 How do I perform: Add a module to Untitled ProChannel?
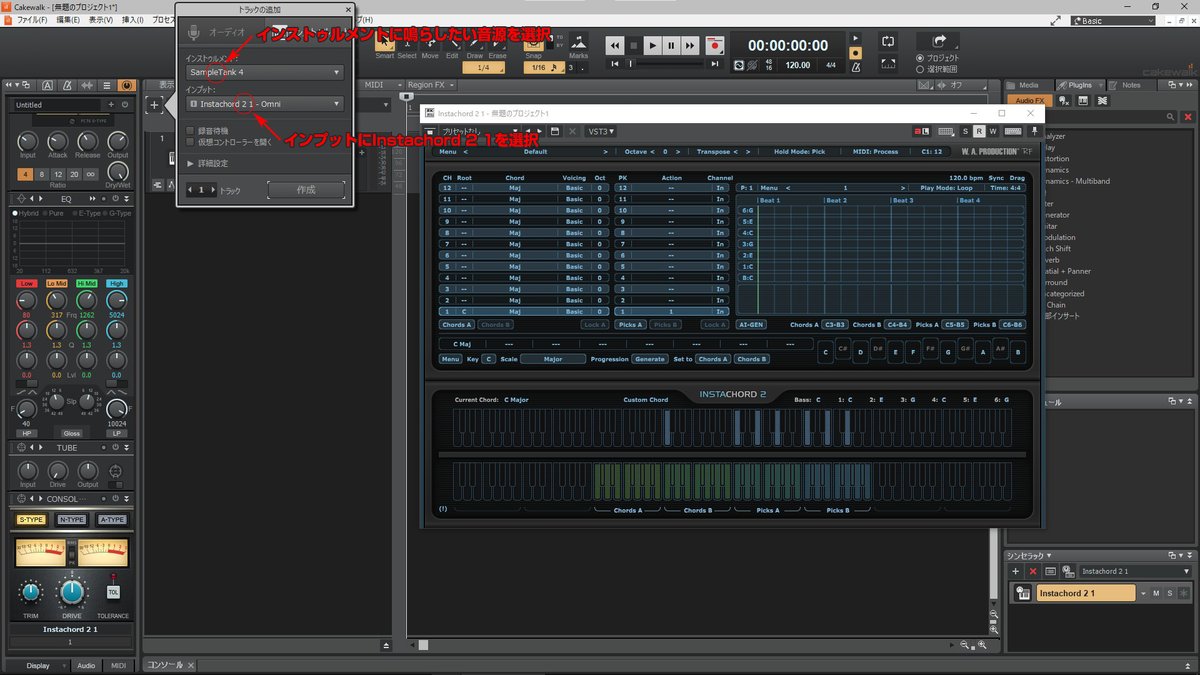point(112,105)
